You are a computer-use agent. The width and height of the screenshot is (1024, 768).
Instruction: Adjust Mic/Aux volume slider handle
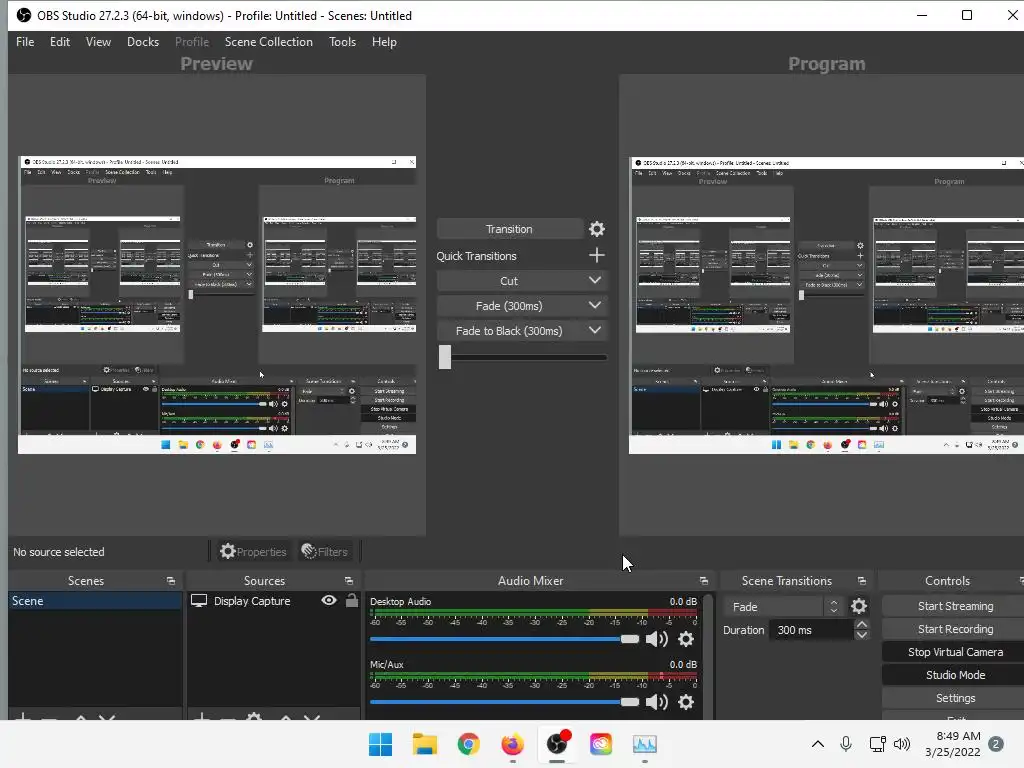630,702
